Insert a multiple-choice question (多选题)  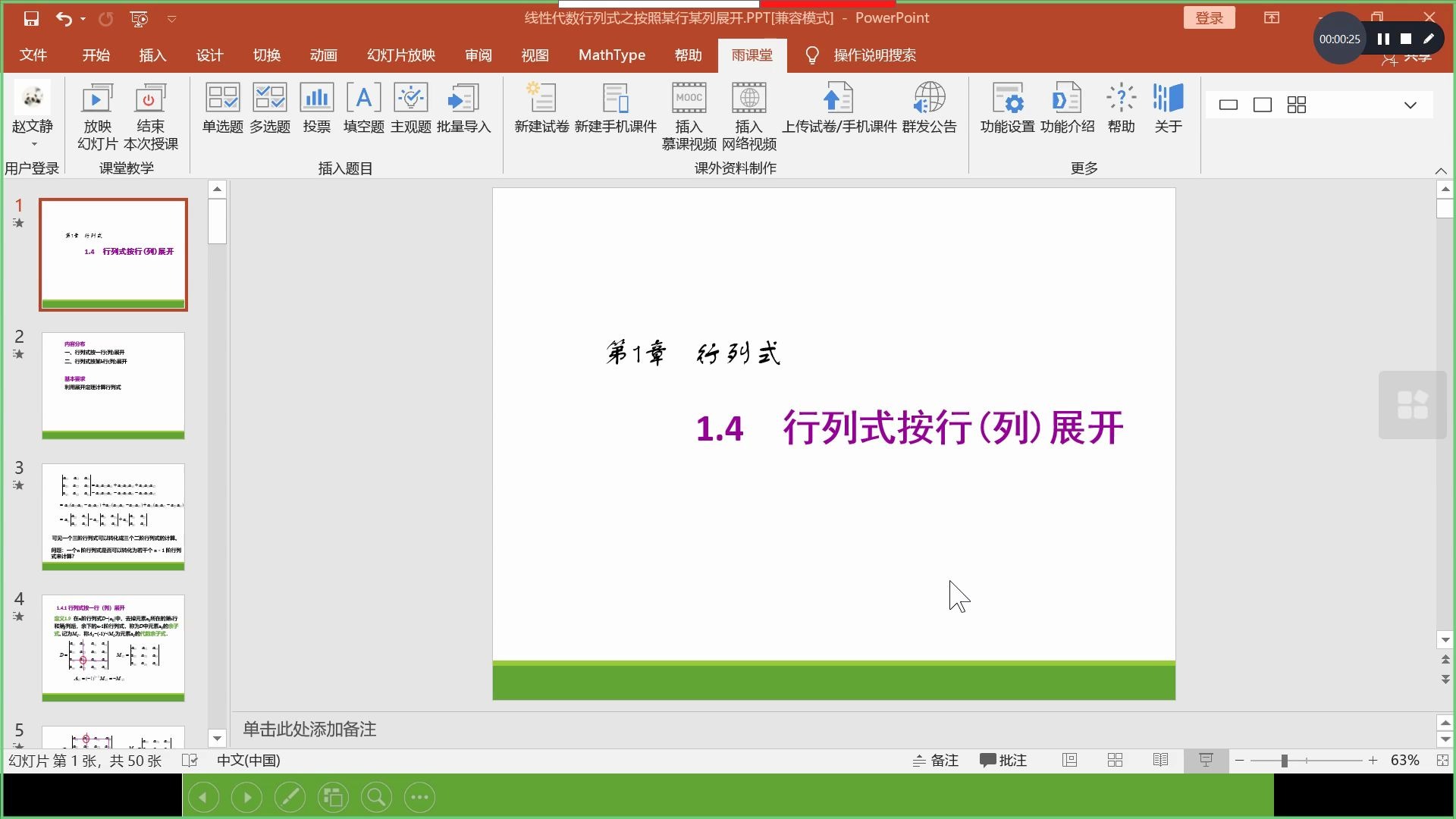(x=268, y=108)
